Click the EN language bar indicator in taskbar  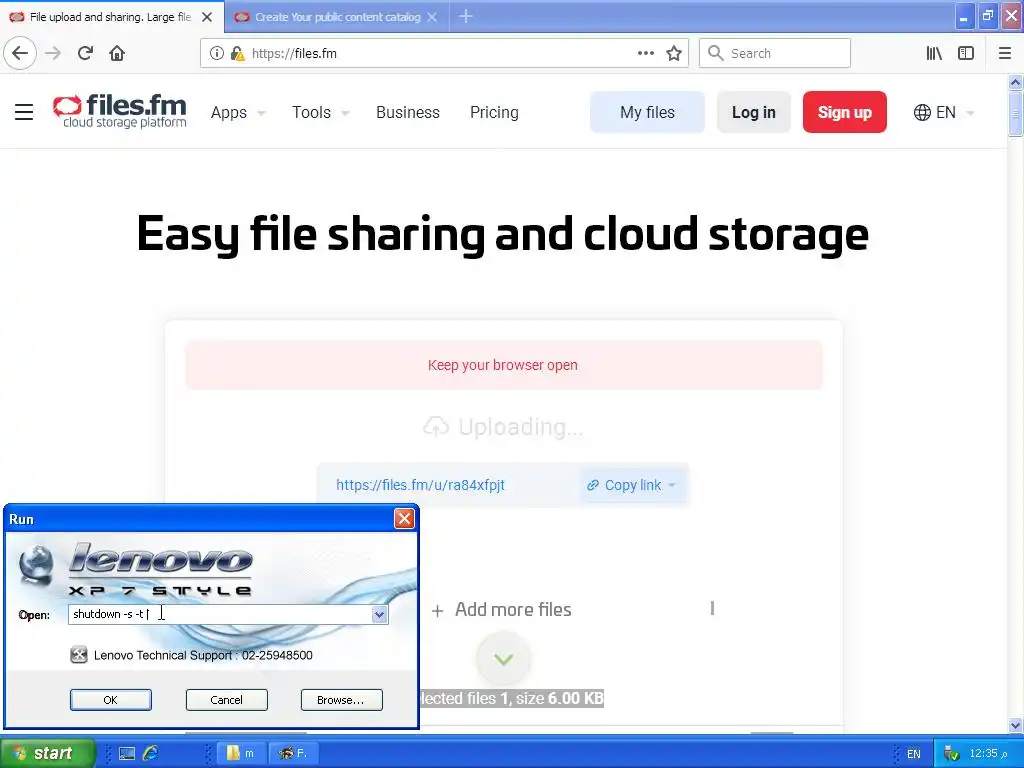coord(914,754)
